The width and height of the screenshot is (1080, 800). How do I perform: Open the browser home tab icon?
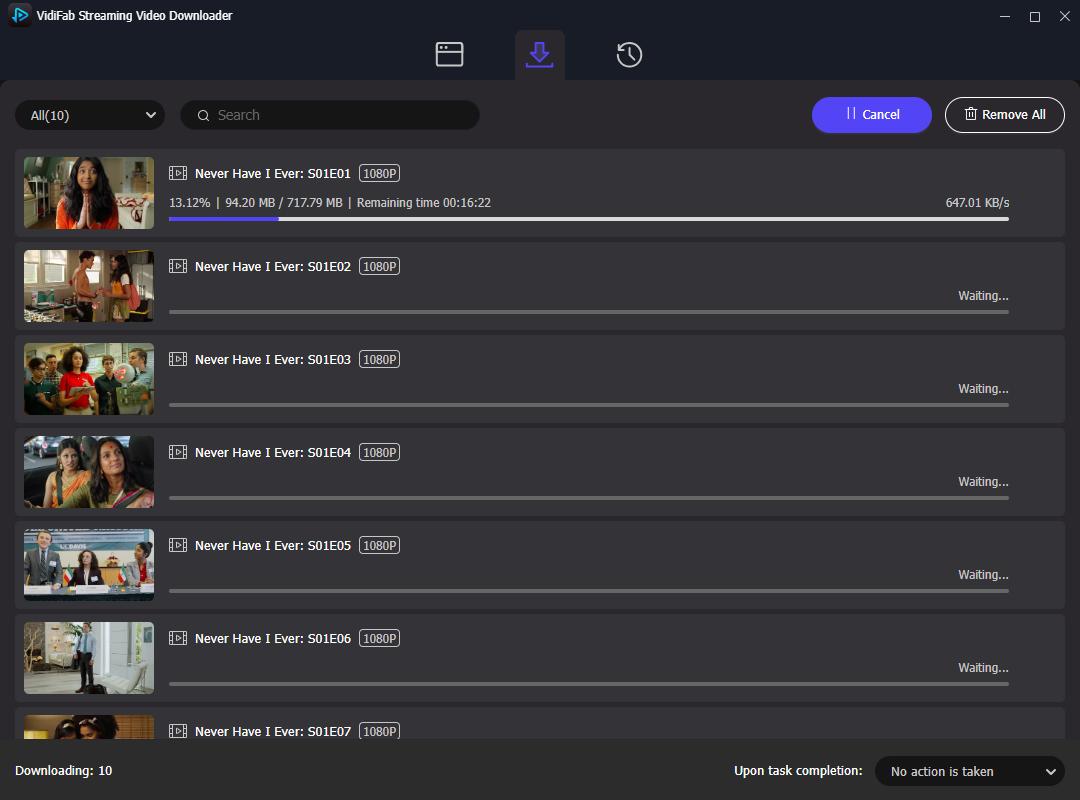449,54
